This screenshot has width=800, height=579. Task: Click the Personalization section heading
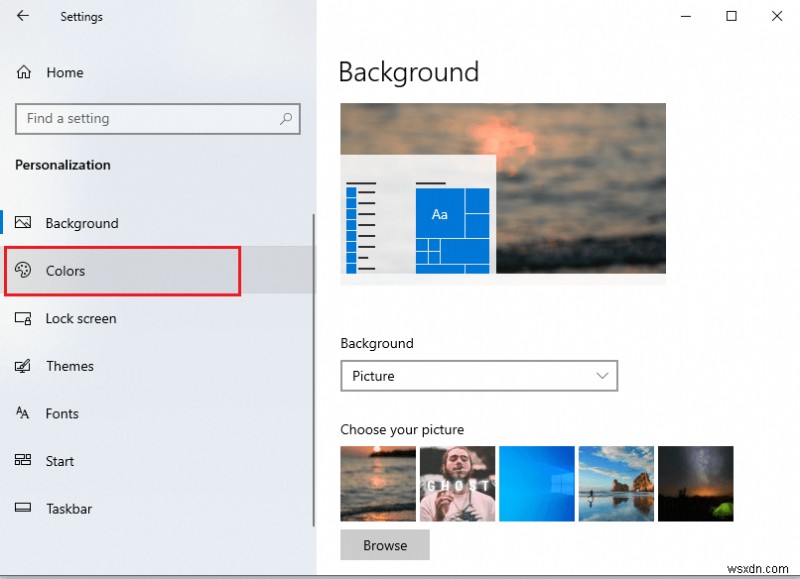[x=63, y=165]
